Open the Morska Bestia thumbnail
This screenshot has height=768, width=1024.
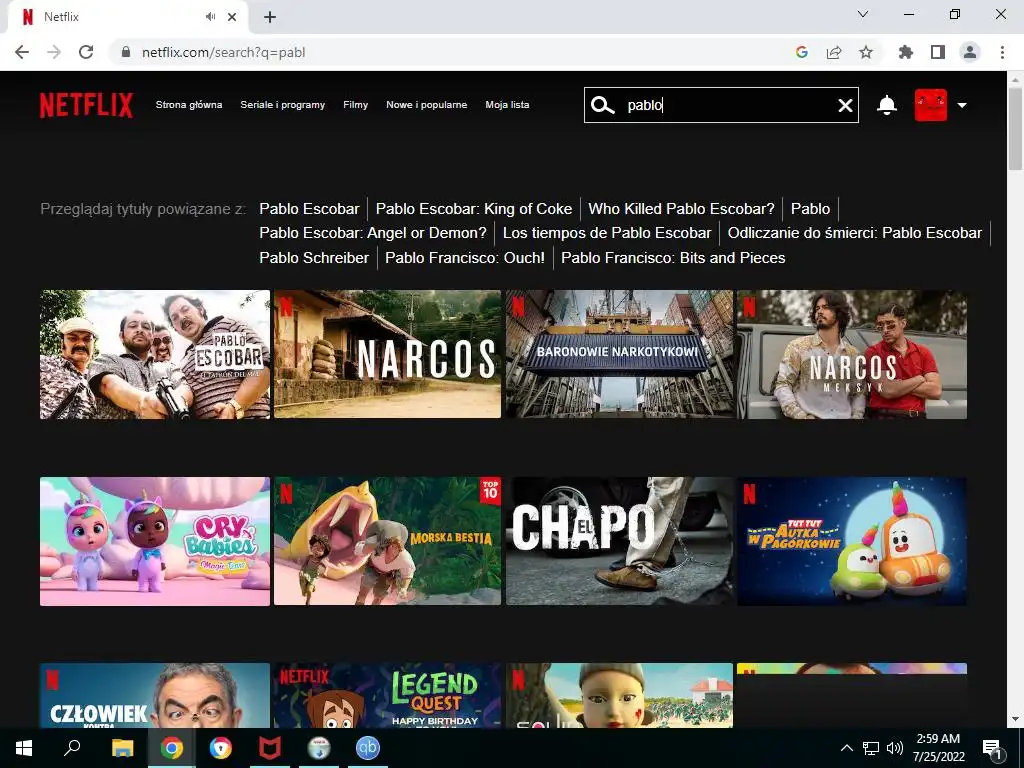[387, 541]
